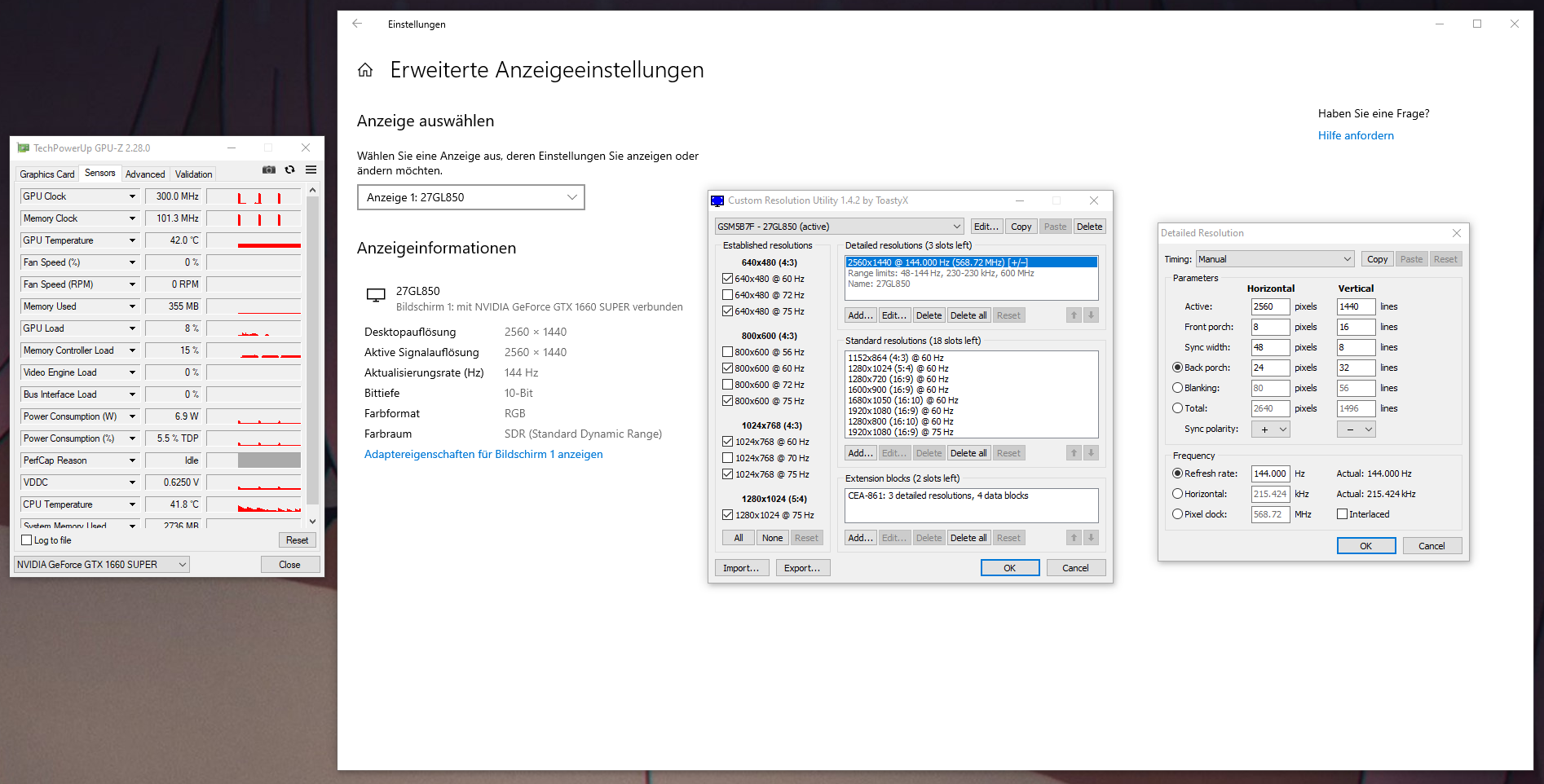Uncheck 640x480 @ 60 Hz

pyautogui.click(x=727, y=279)
